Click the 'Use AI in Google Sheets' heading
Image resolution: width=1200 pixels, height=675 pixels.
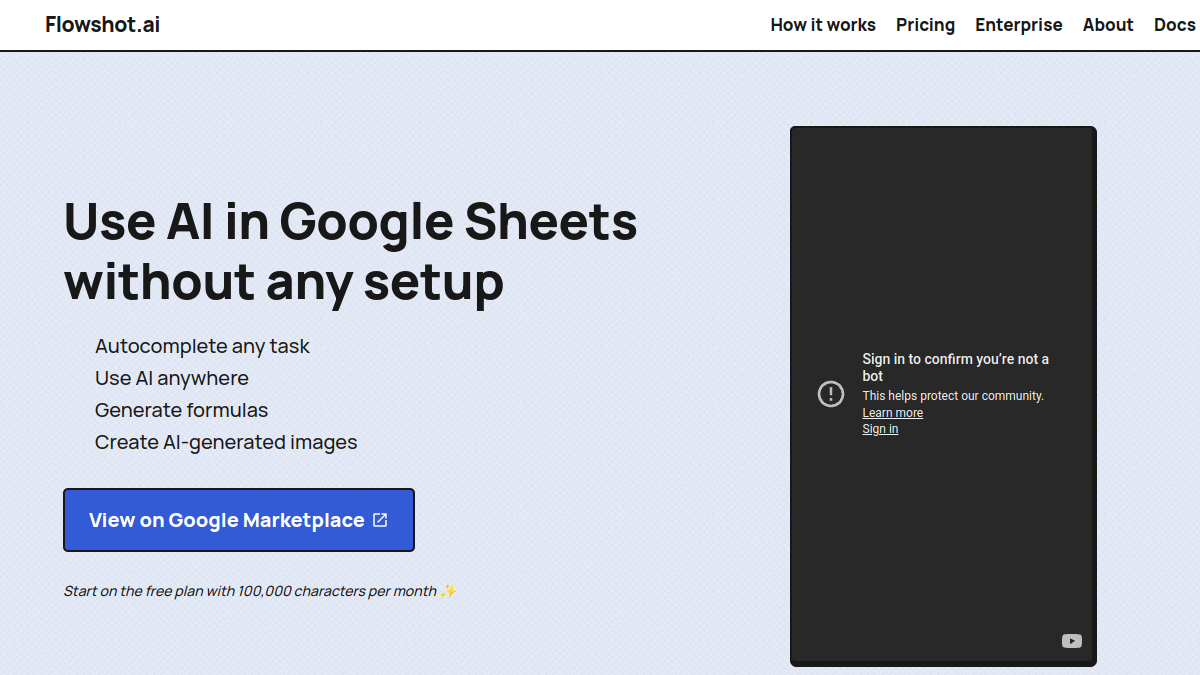pyautogui.click(x=351, y=252)
